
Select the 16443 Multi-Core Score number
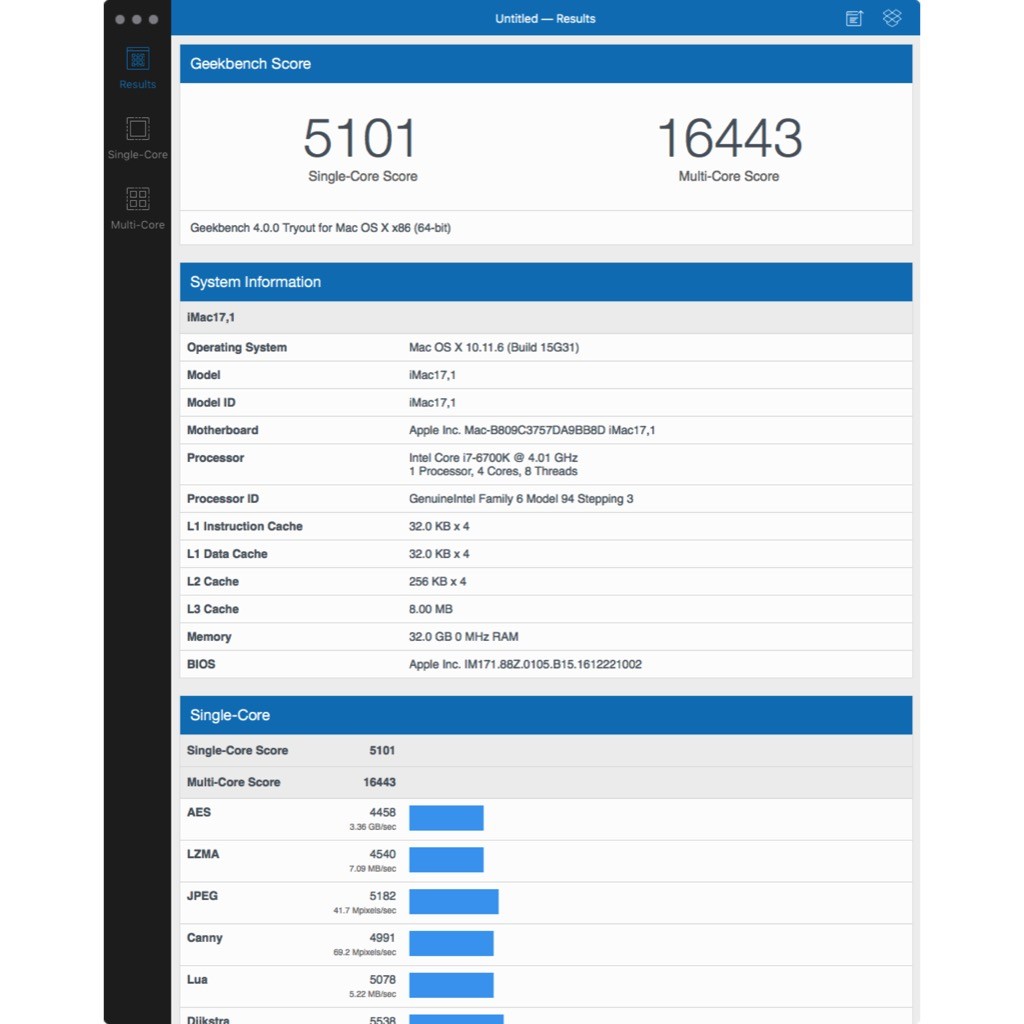[729, 138]
